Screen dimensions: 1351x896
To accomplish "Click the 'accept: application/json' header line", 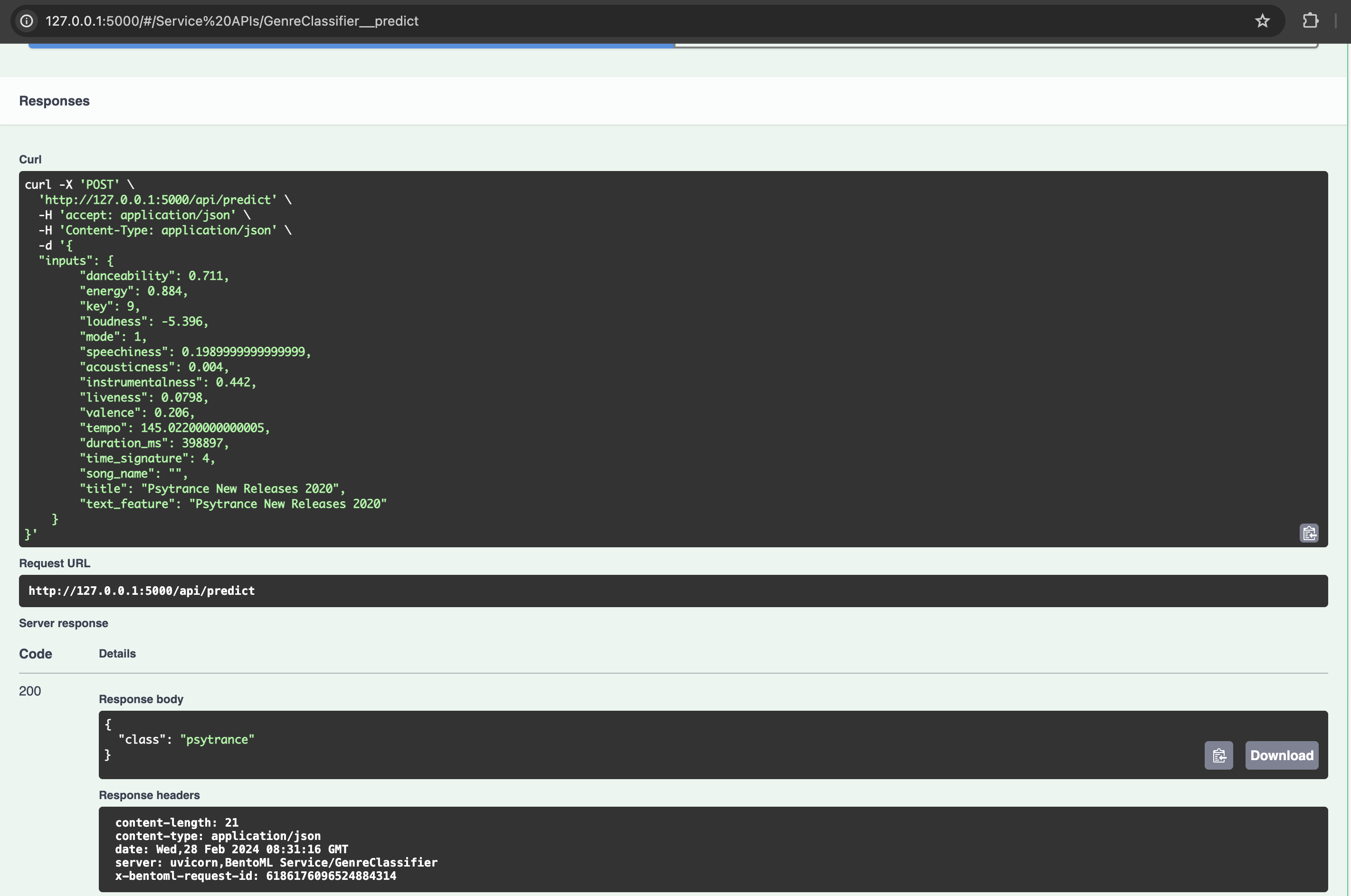I will [x=144, y=215].
